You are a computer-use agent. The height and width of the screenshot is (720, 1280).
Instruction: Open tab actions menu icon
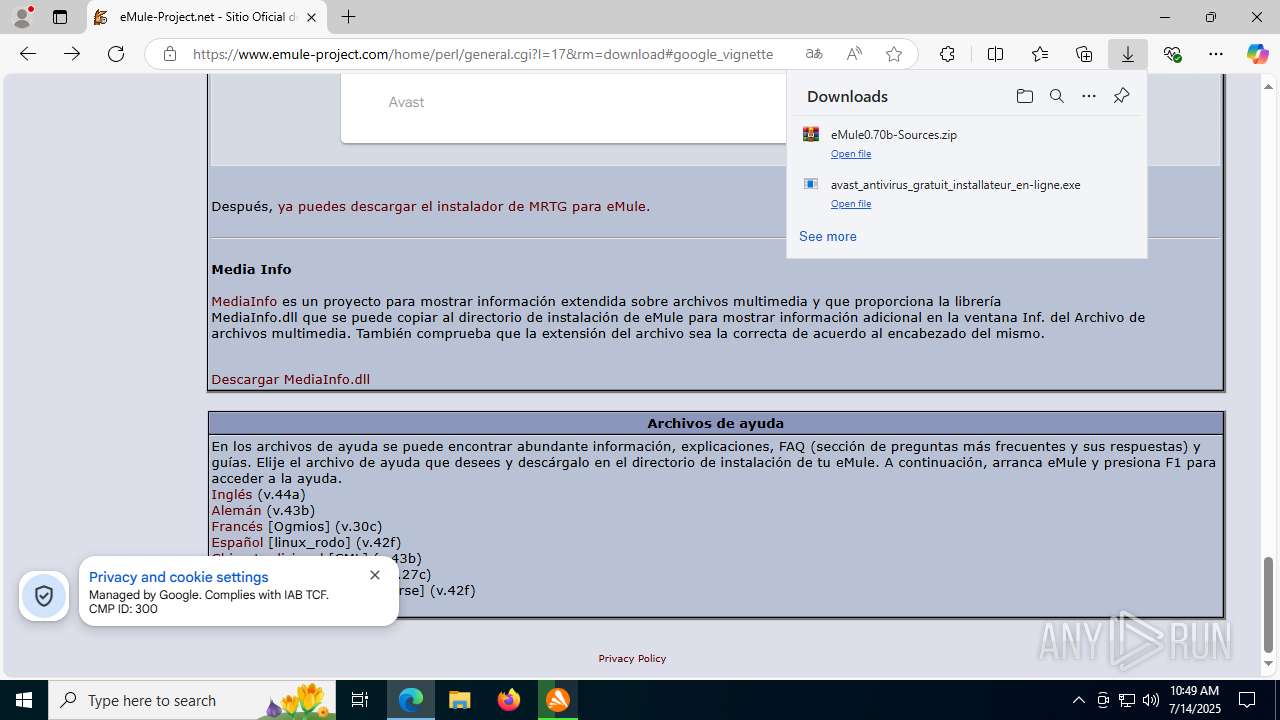coord(60,17)
